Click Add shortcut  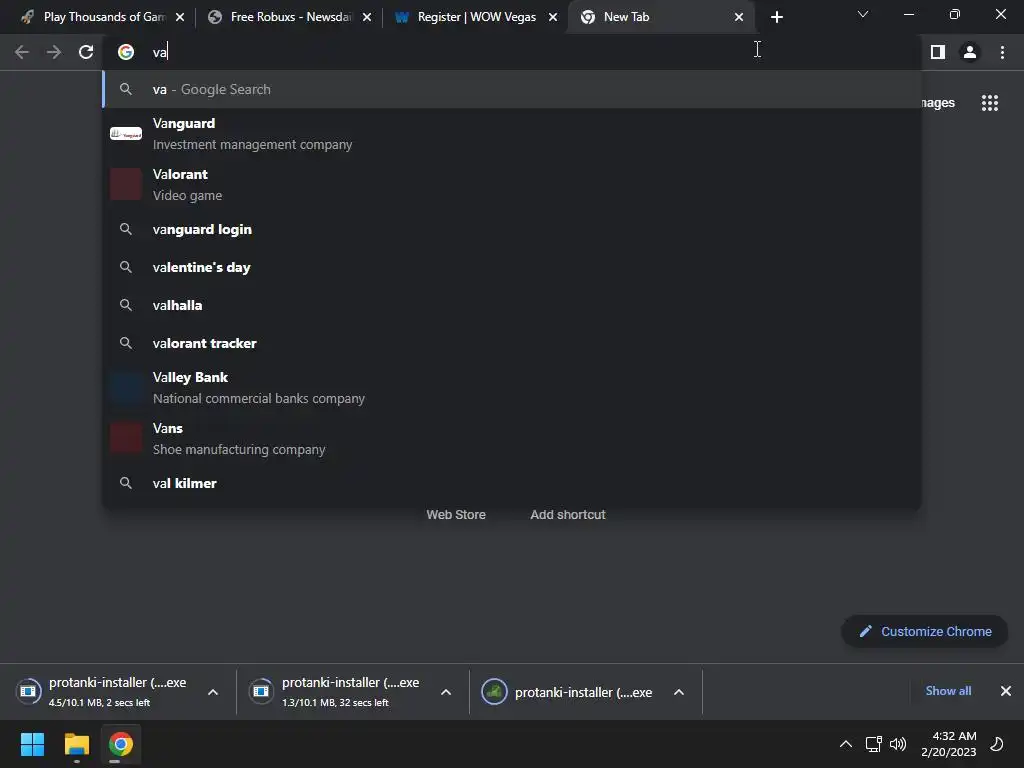(568, 515)
